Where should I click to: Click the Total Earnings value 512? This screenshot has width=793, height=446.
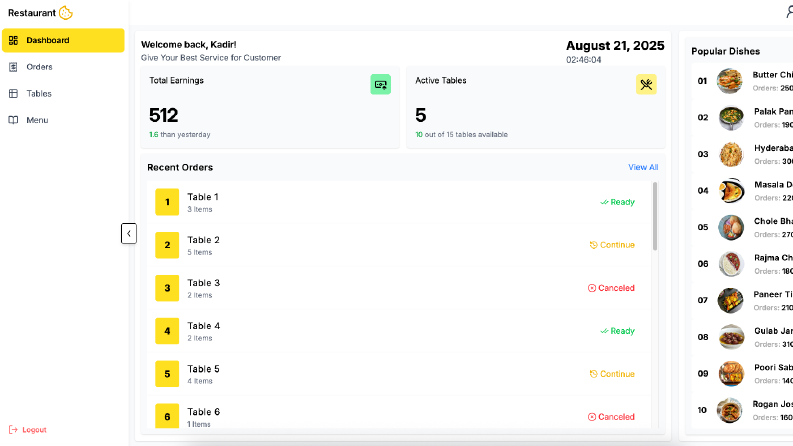163,115
